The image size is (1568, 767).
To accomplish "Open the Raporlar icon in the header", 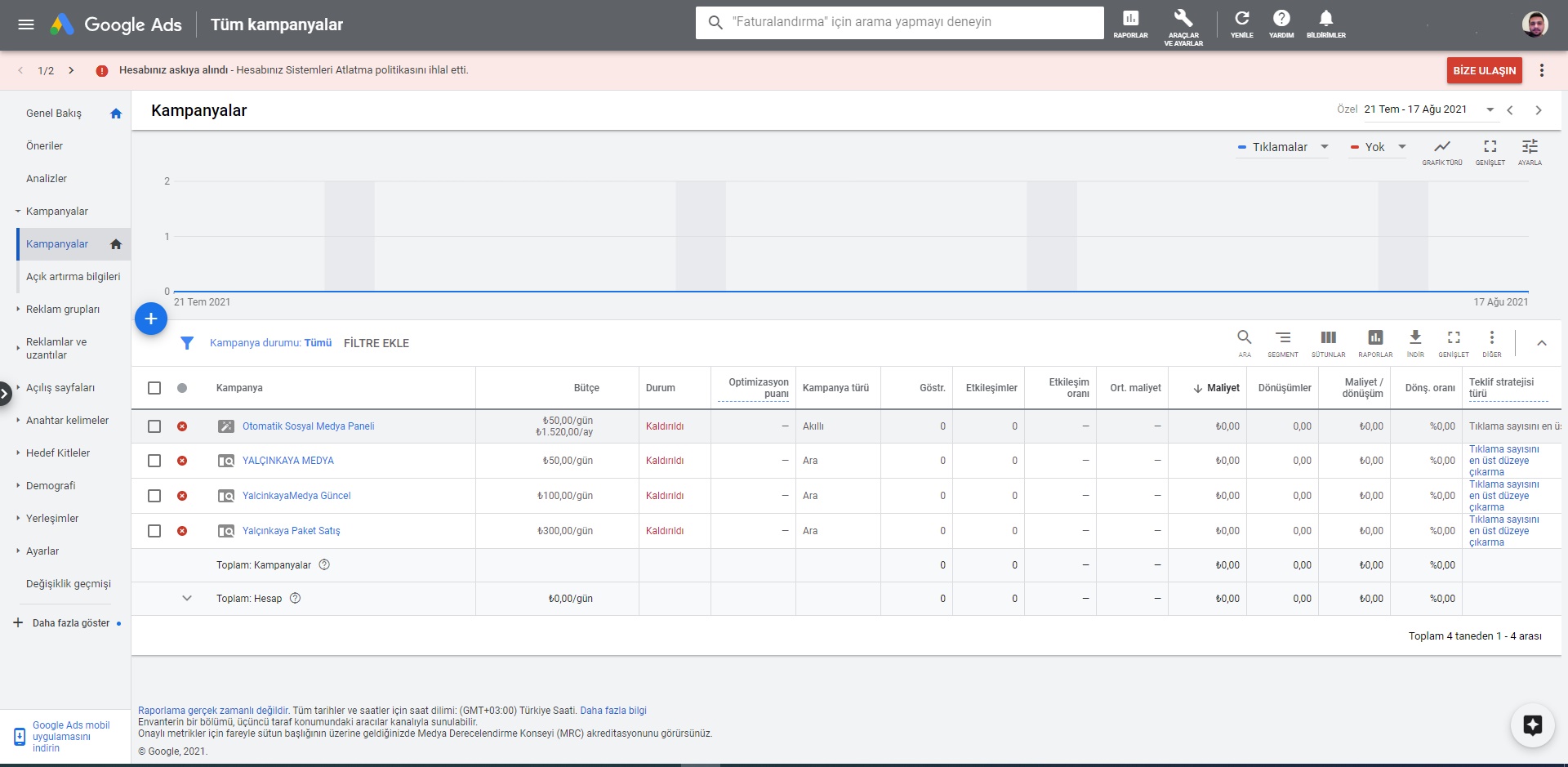I will click(x=1130, y=25).
